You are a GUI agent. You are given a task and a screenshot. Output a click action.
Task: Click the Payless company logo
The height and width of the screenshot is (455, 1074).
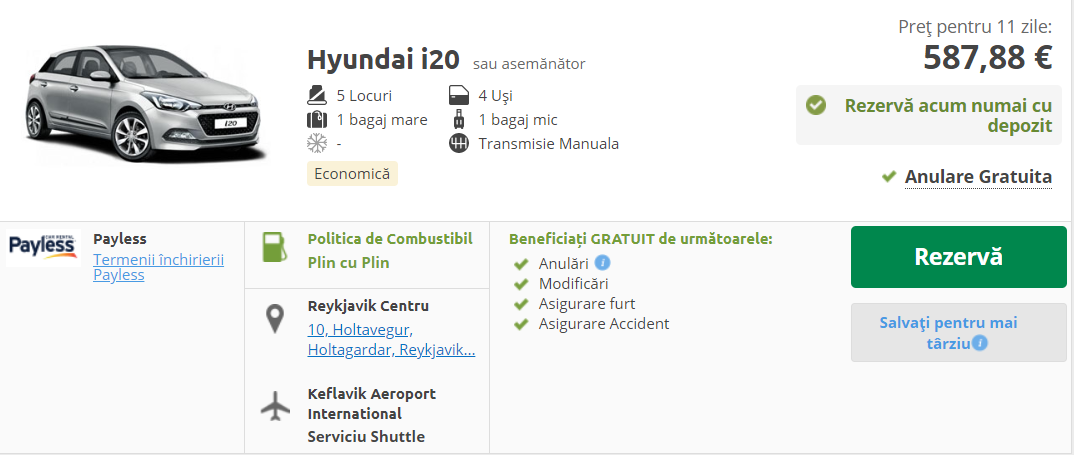[44, 248]
